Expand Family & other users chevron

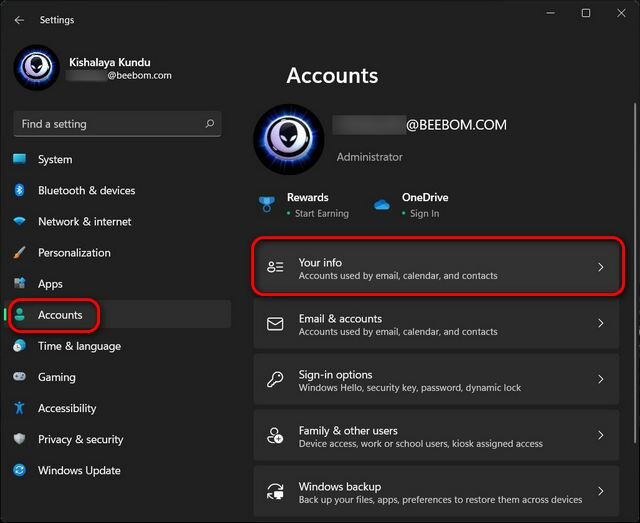(x=600, y=435)
